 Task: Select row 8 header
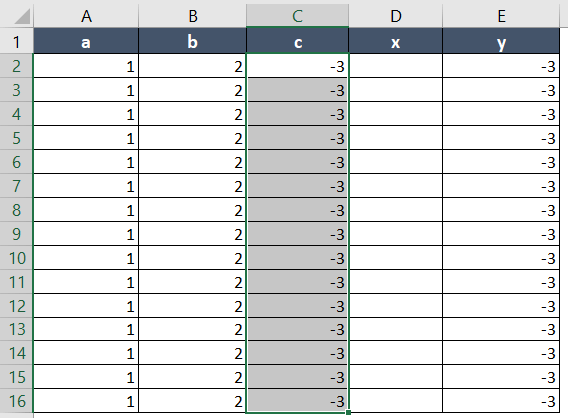coord(16,210)
